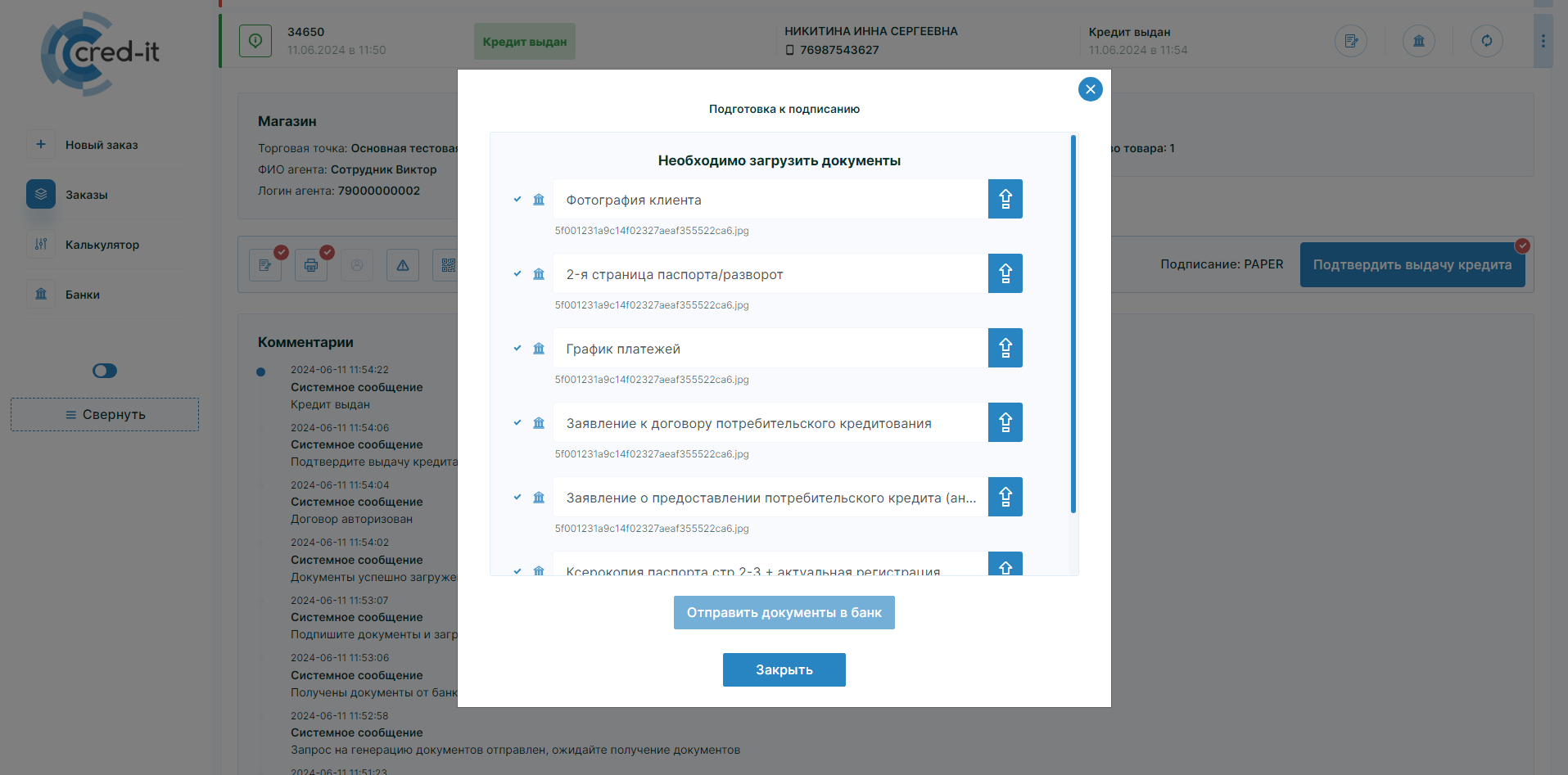Click the Закрыть button

(784, 669)
